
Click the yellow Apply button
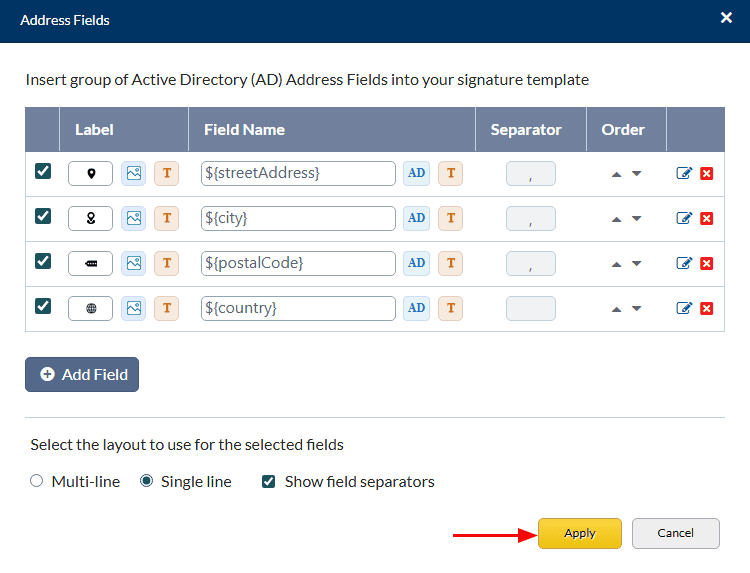[579, 533]
